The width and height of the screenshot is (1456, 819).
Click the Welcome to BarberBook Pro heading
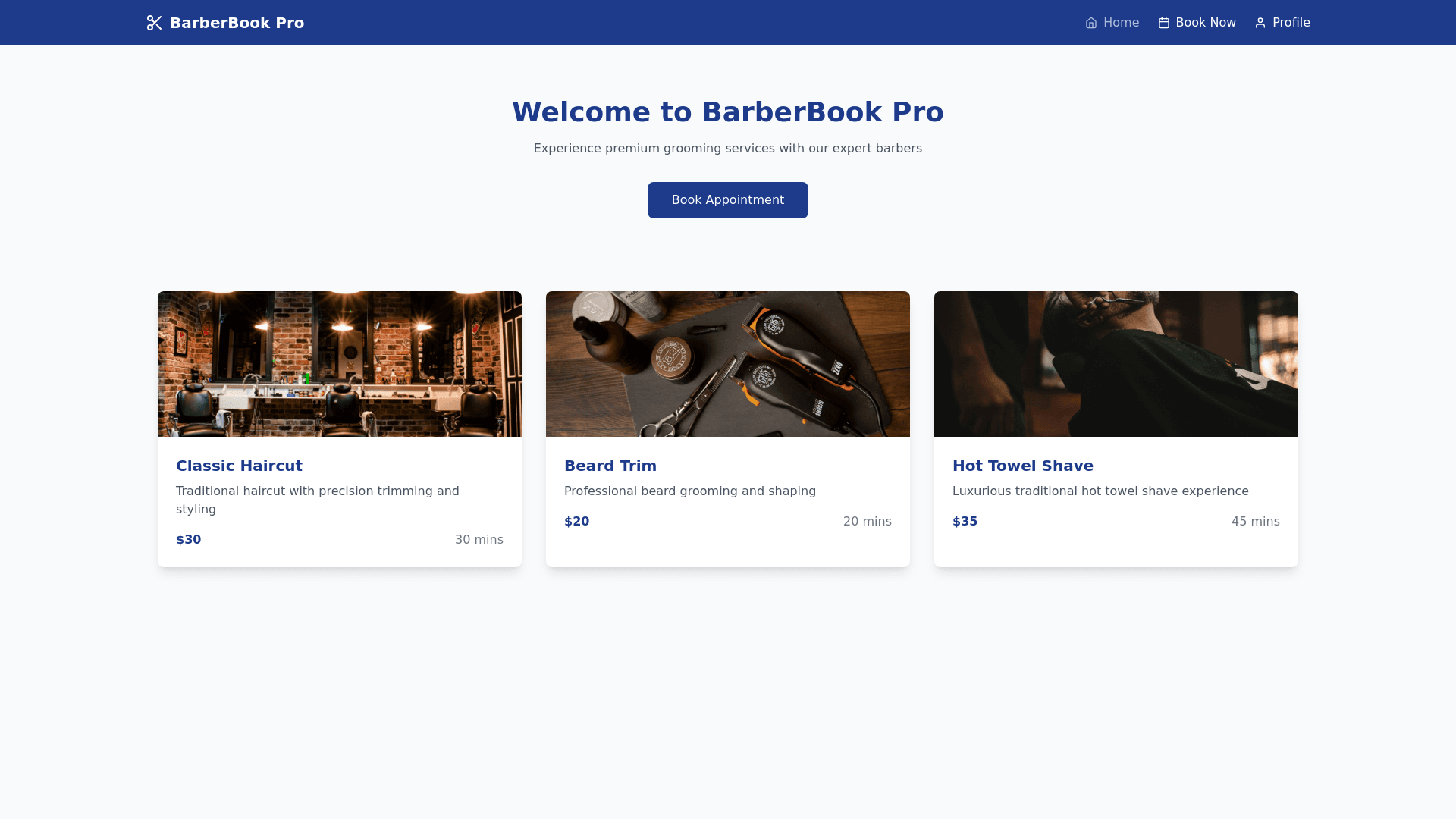click(x=728, y=112)
